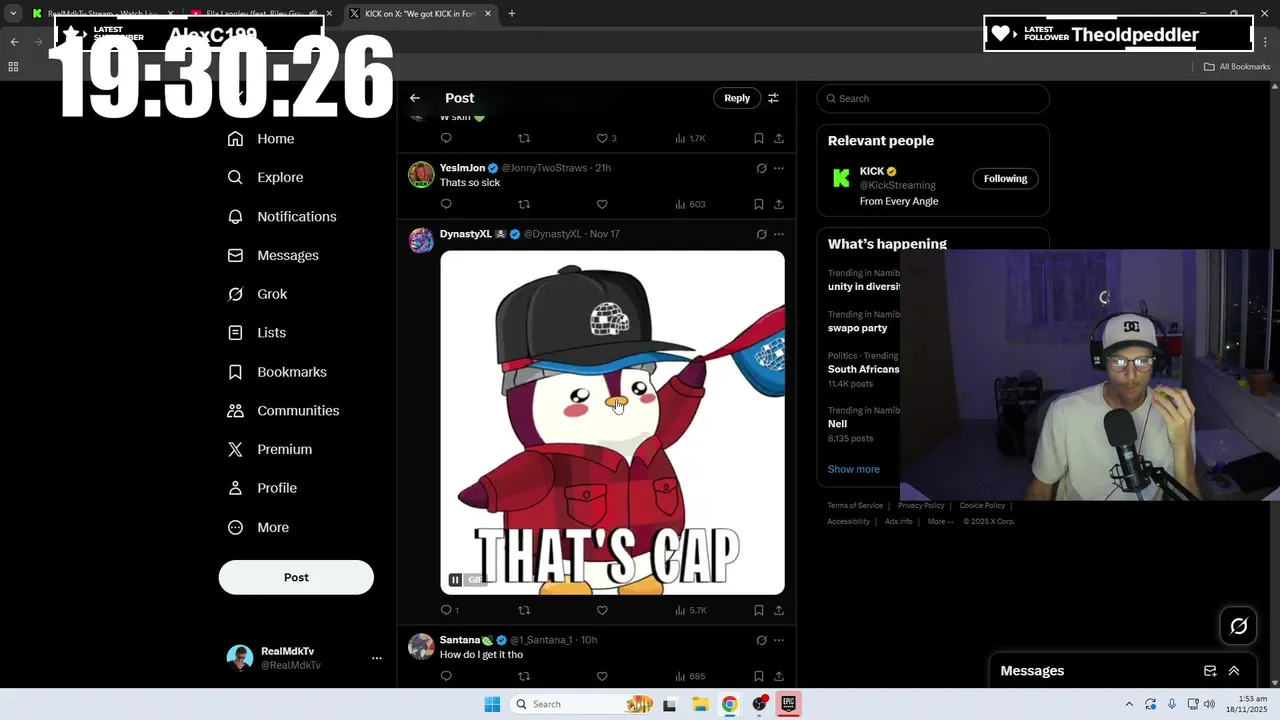Click Following button for KICK
1280x720 pixels.
click(x=1005, y=178)
